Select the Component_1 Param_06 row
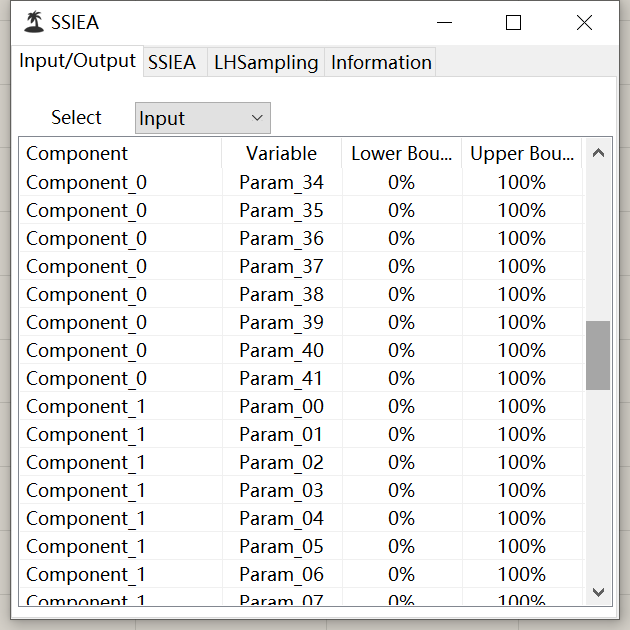The width and height of the screenshot is (630, 630). (301, 575)
